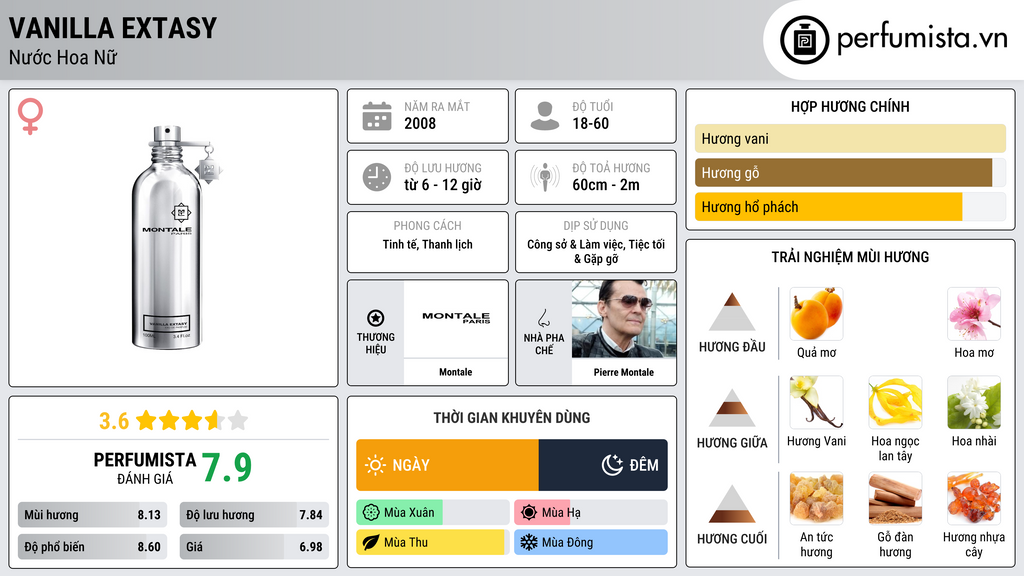The width and height of the screenshot is (1024, 576).
Task: Click the star rating icons next to 3.6
Action: pyautogui.click(x=192, y=420)
